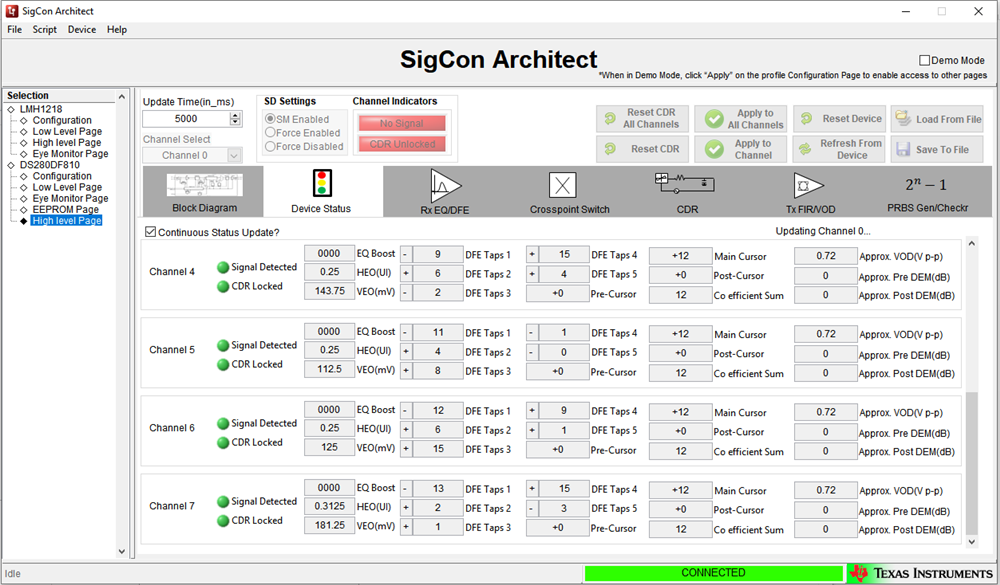Select LMH1218 High level Page
Viewport: 1000px width, 585px height.
[x=67, y=142]
